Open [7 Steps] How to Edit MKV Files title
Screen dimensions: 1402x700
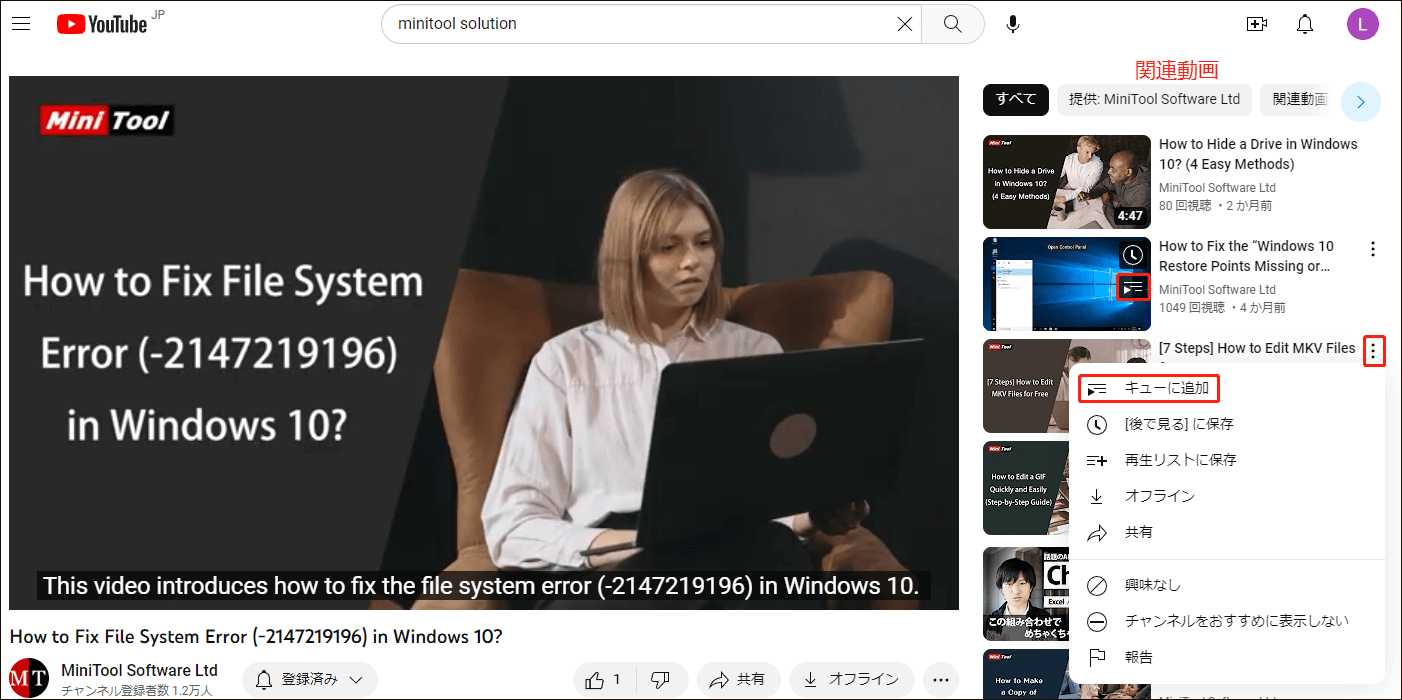pyautogui.click(x=1257, y=348)
